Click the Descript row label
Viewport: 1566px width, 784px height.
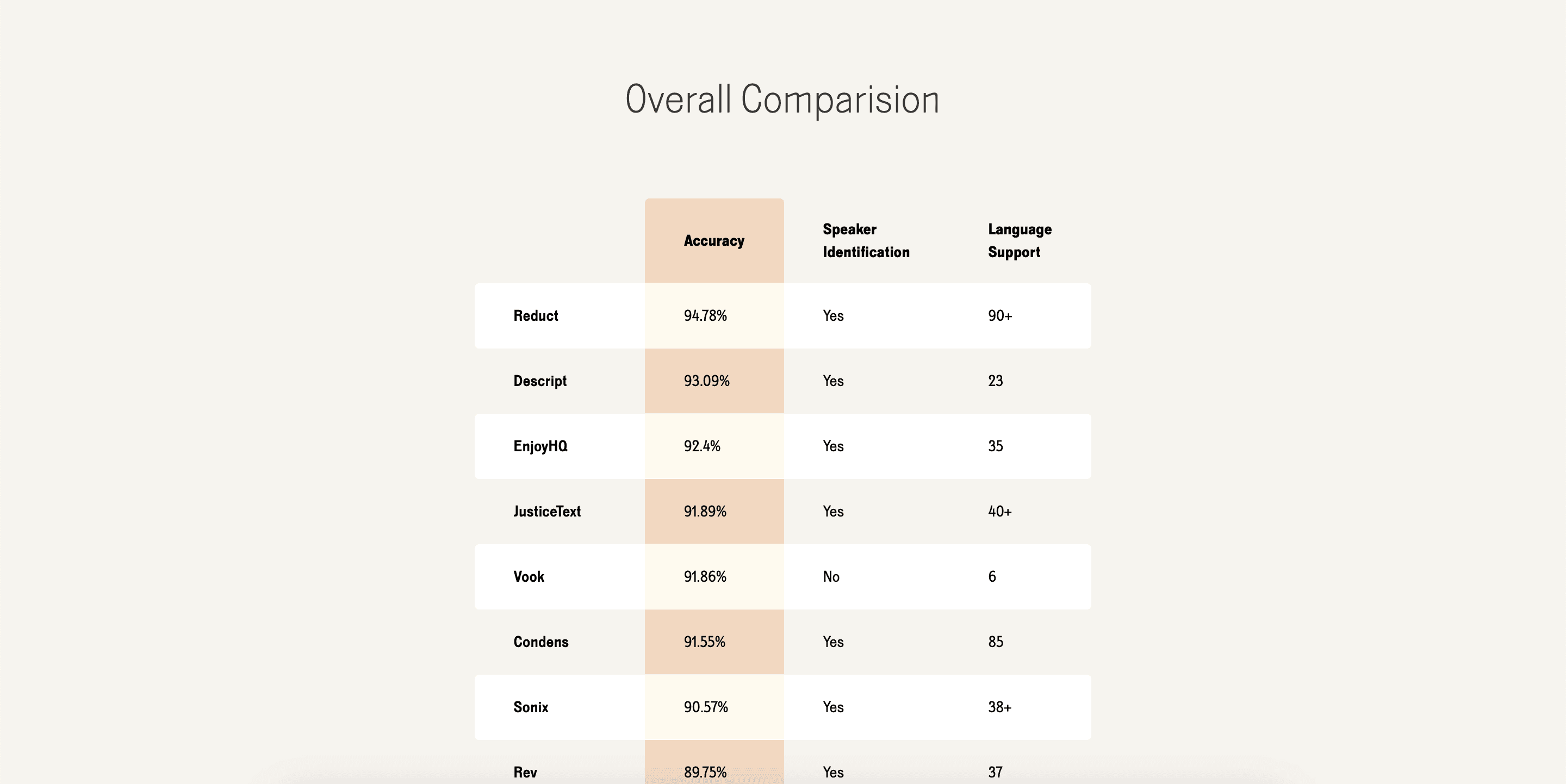click(x=540, y=381)
